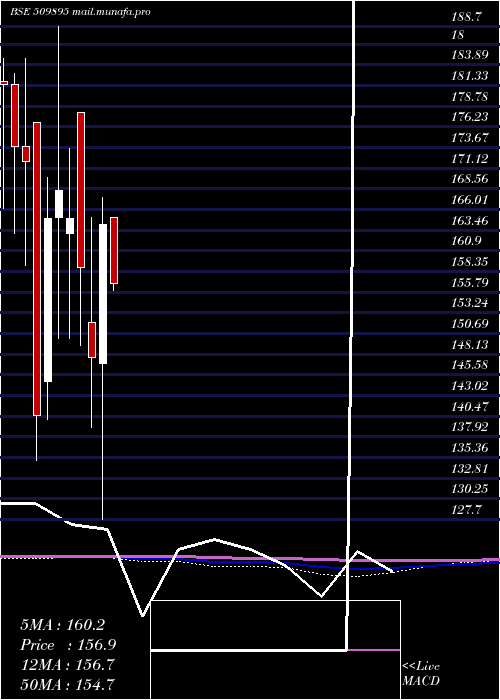The width and height of the screenshot is (500, 700).
Task: Click the '12MA : 156.7' text
Action: 68,665
